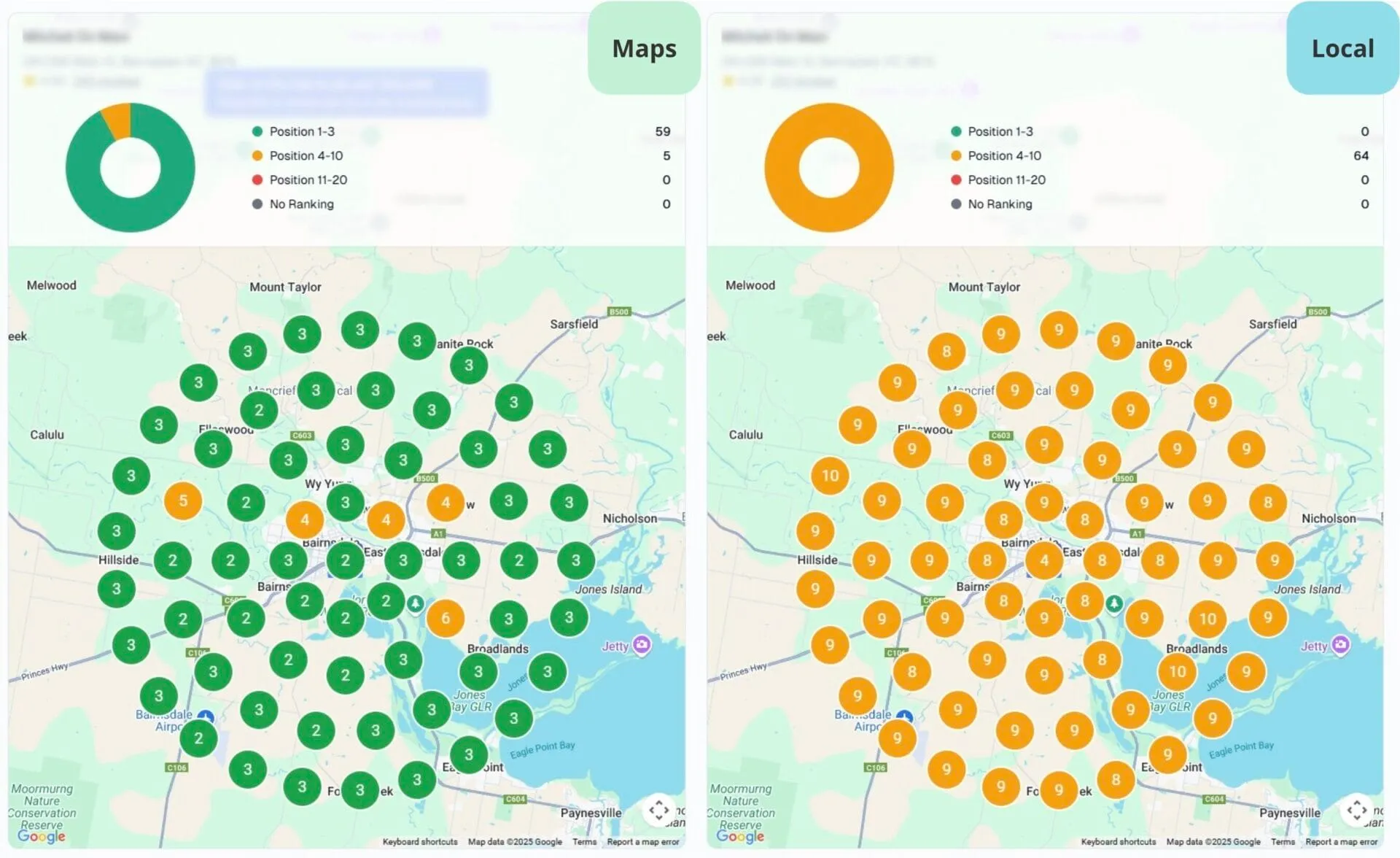Click the Nicholson label on Local panel map
1400x858 pixels.
tap(1329, 519)
